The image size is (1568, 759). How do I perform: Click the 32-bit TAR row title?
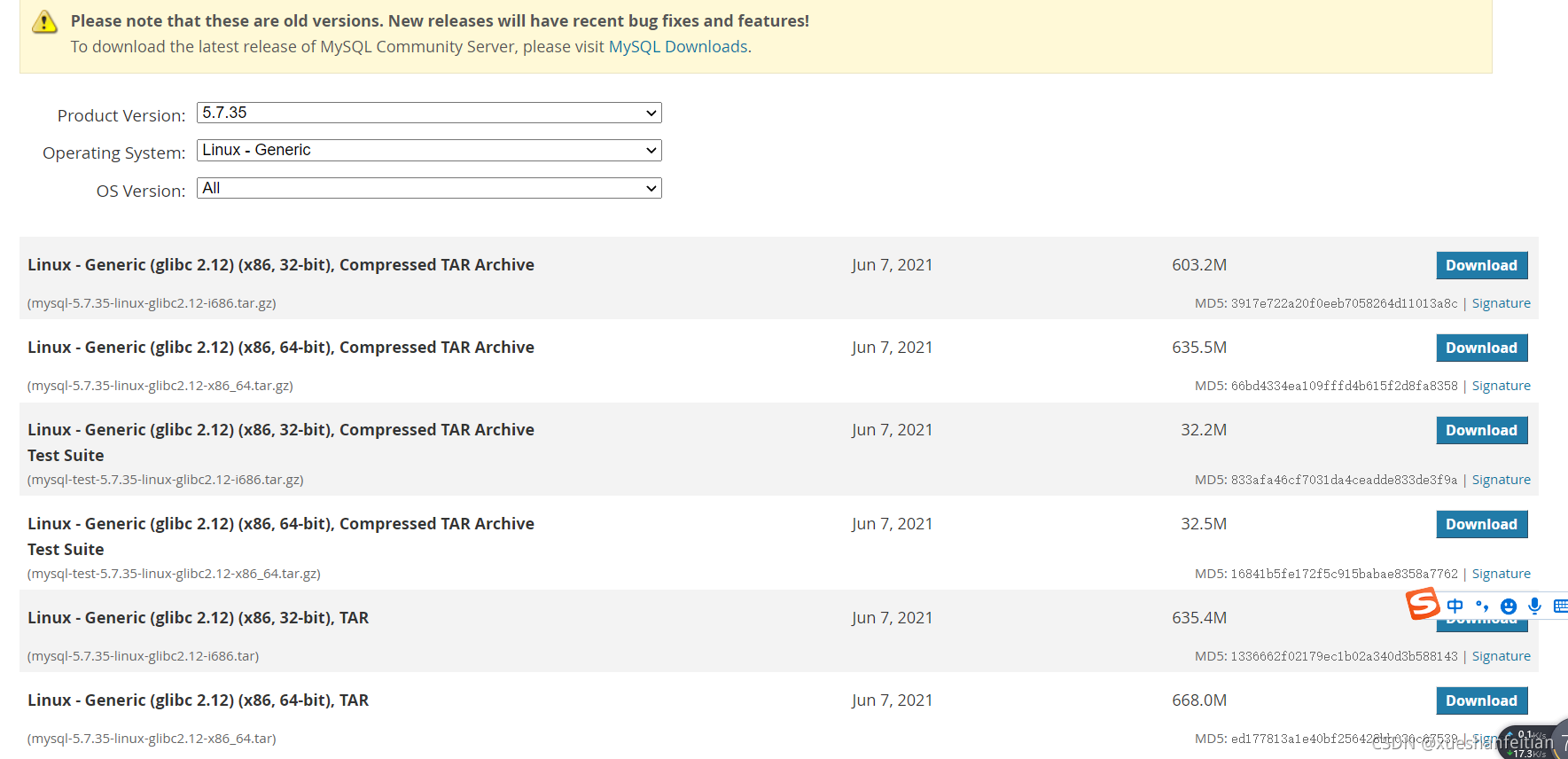[x=198, y=618]
